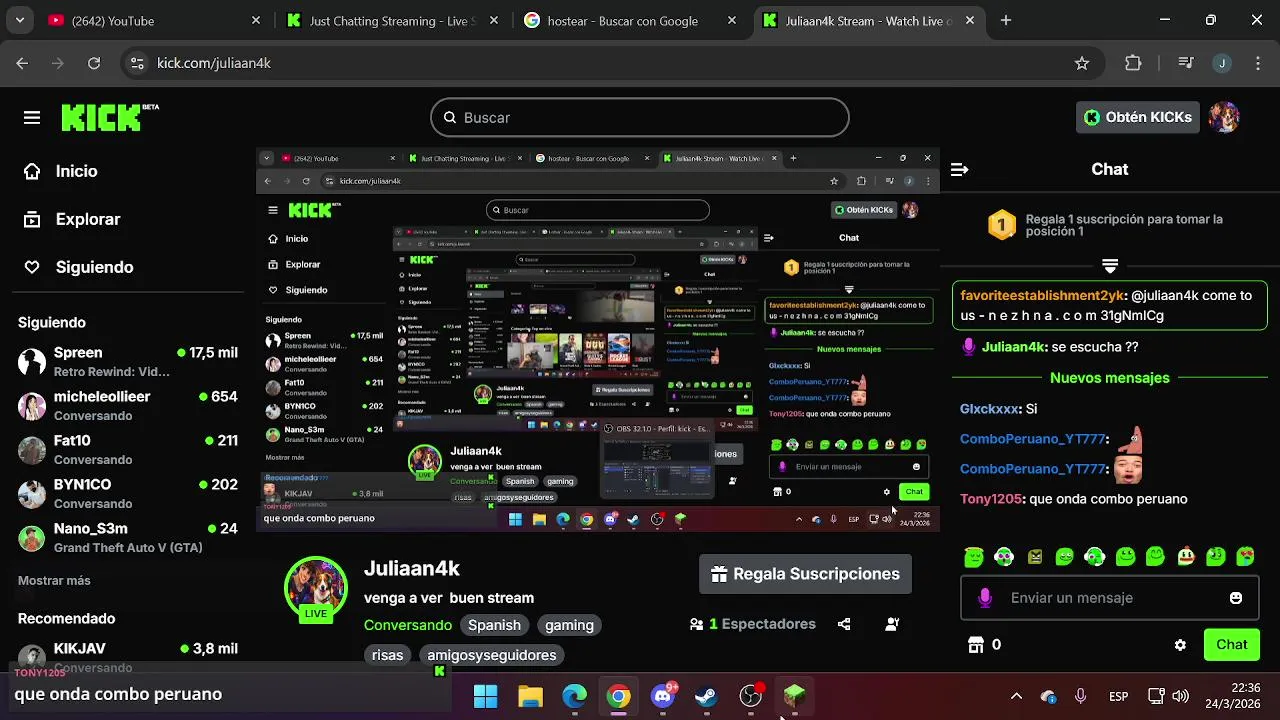Open Nano_S3m channel in sidebar
Image resolution: width=1280 pixels, height=720 pixels.
tap(128, 538)
